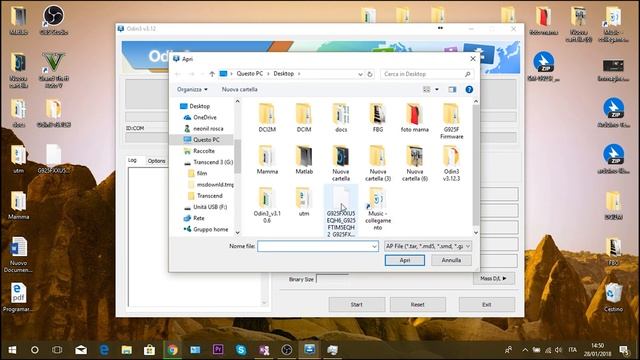
Task: Switch to the Options tab in Odin
Action: [x=157, y=161]
